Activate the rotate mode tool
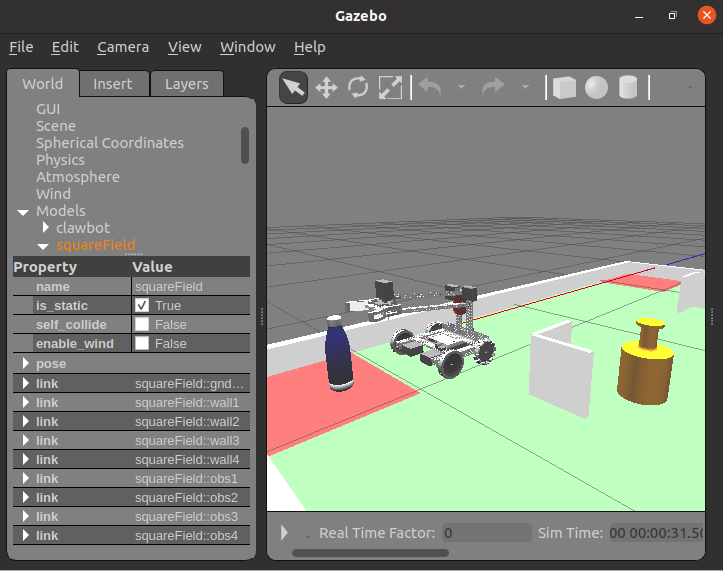Screen dimensions: 723x571 pyautogui.click(x=358, y=88)
